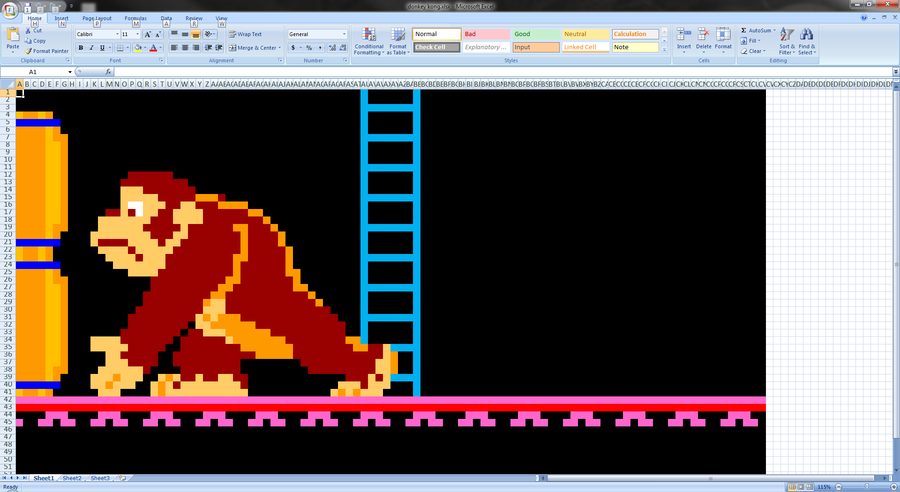
Task: Decrease decimal places
Action: (x=343, y=48)
